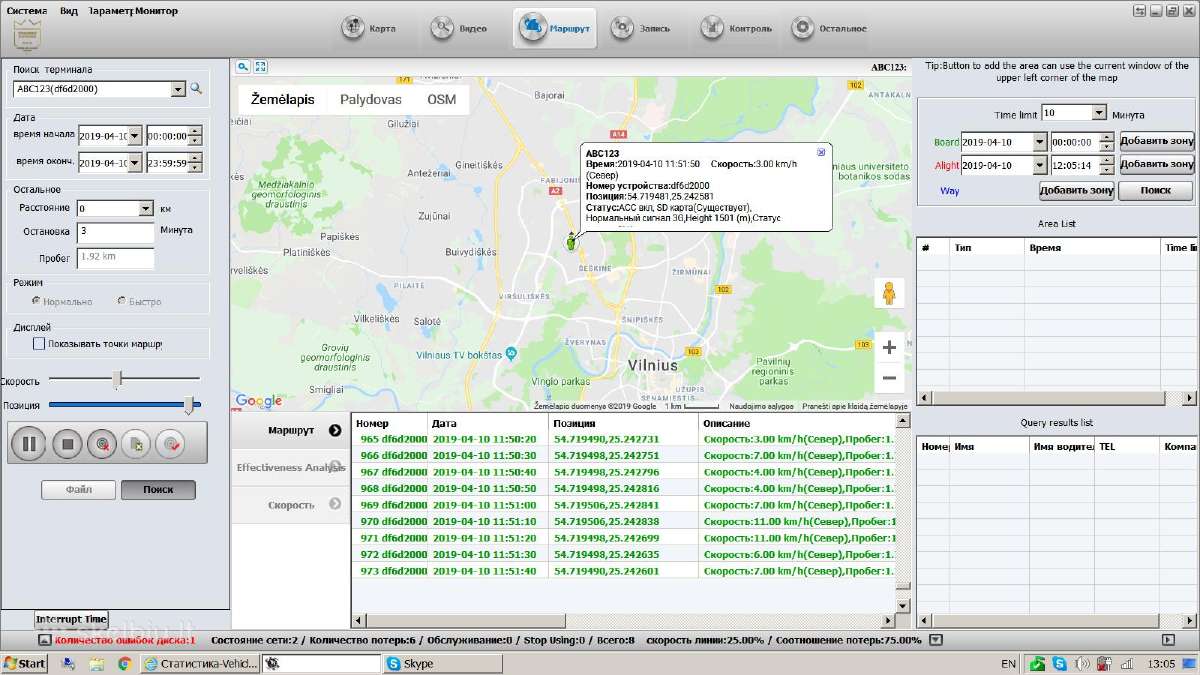
Task: Click the target-with-red-X playback icon
Action: pos(101,443)
